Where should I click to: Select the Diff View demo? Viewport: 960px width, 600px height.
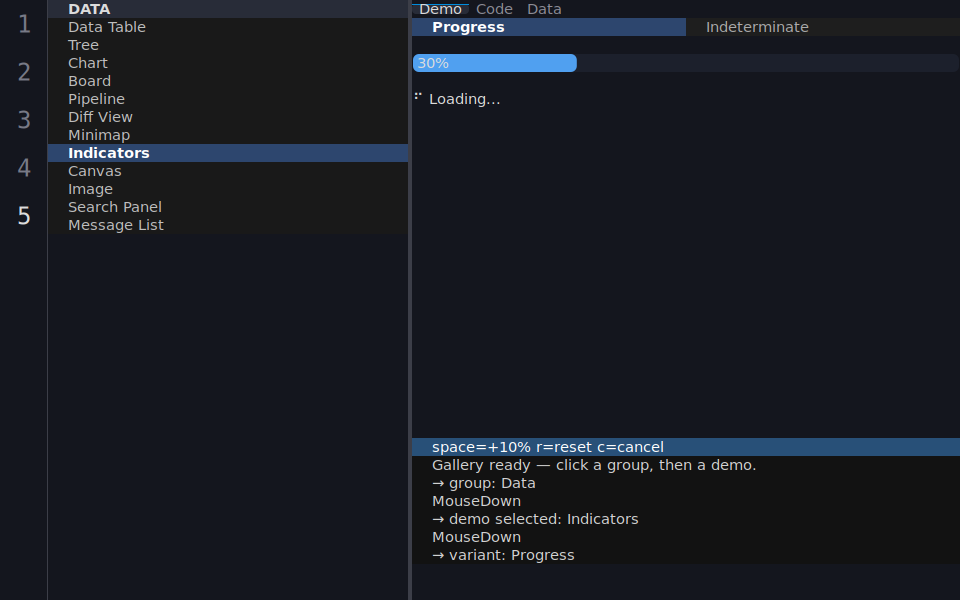(x=228, y=117)
